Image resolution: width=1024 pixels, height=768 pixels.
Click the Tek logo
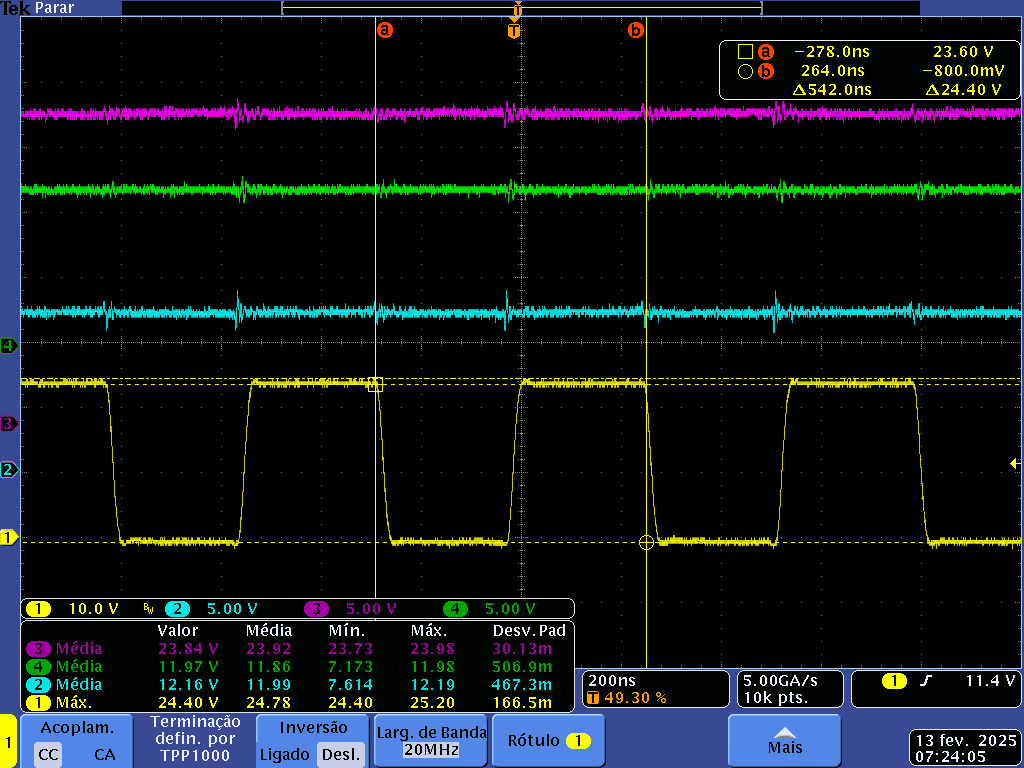15,8
